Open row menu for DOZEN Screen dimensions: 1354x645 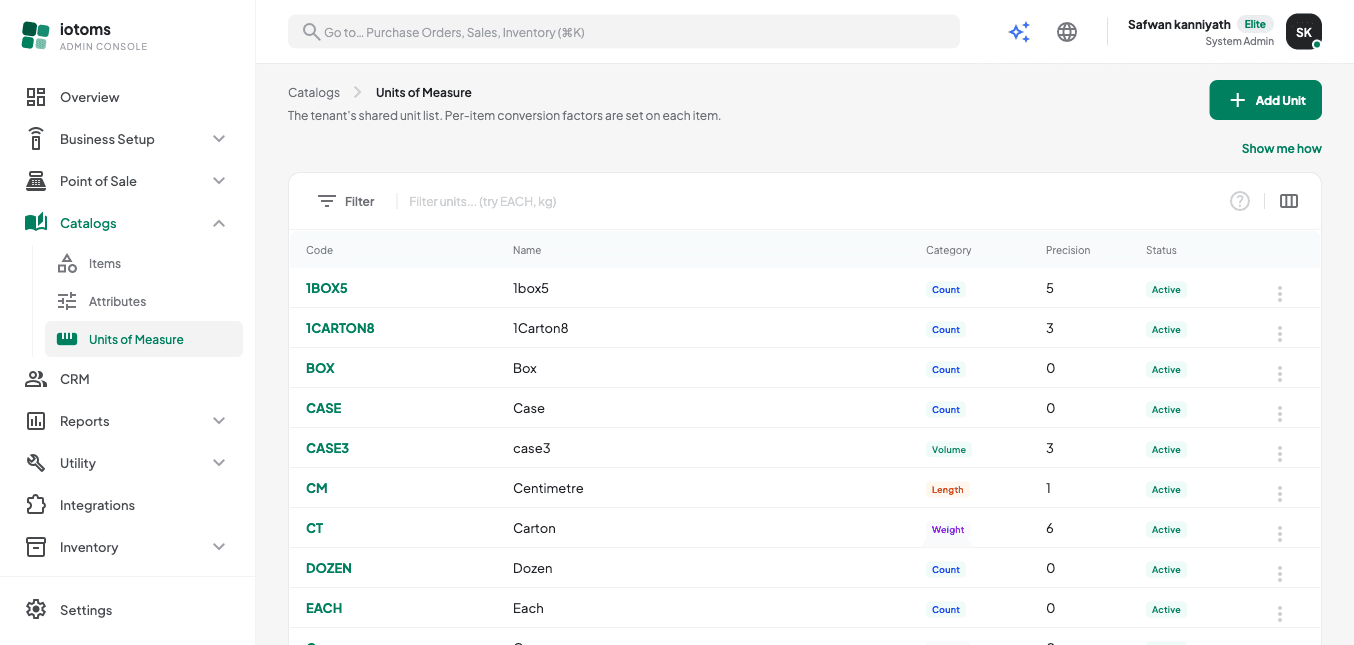click(1280, 573)
